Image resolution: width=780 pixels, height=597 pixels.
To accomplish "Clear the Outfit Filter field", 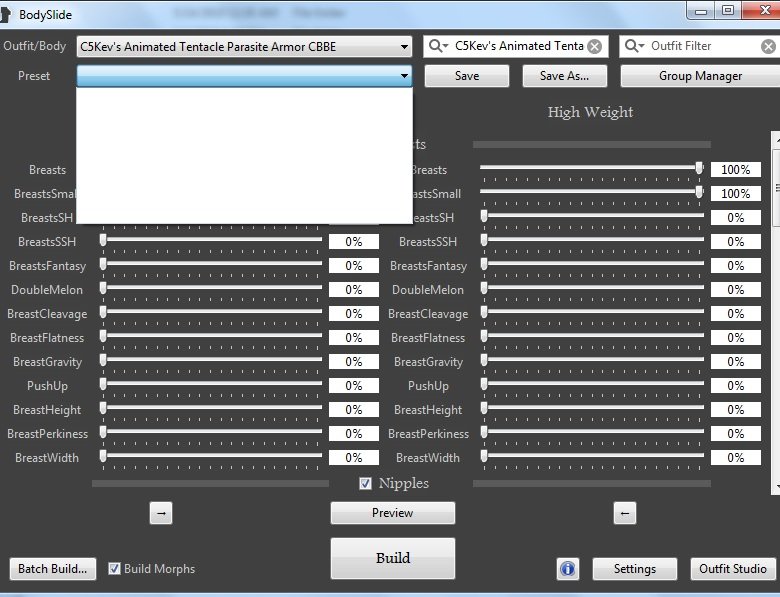I will tap(768, 47).
